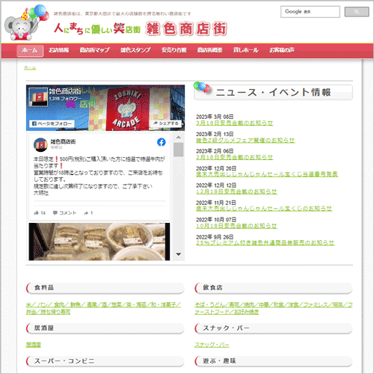This screenshot has height=374, width=374.
Task: Click the 遊ぶ・趣味 category heading
Action: click(274, 361)
